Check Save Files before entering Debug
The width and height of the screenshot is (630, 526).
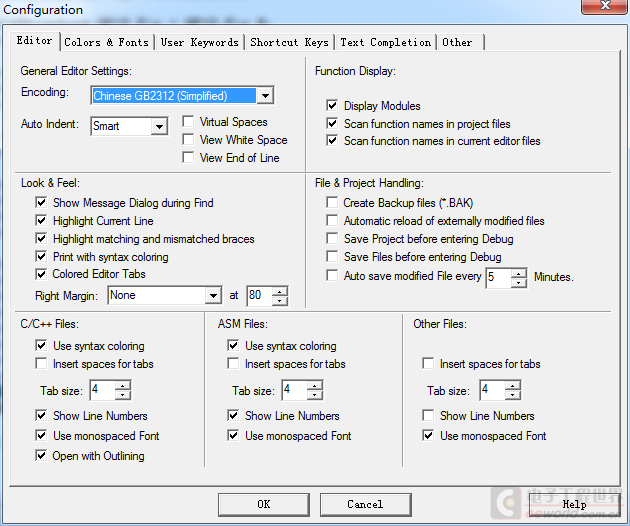tap(332, 256)
